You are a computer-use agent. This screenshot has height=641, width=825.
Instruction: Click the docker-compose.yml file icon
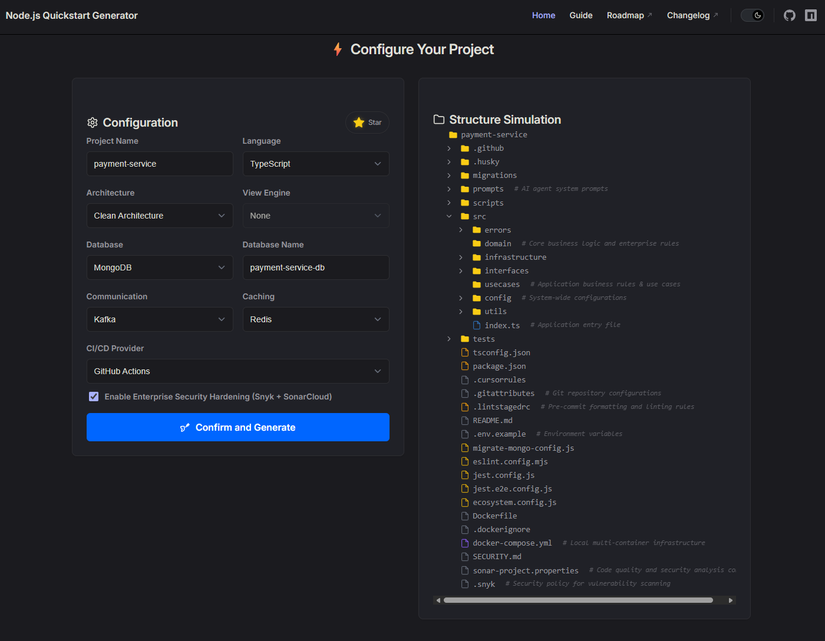465,543
